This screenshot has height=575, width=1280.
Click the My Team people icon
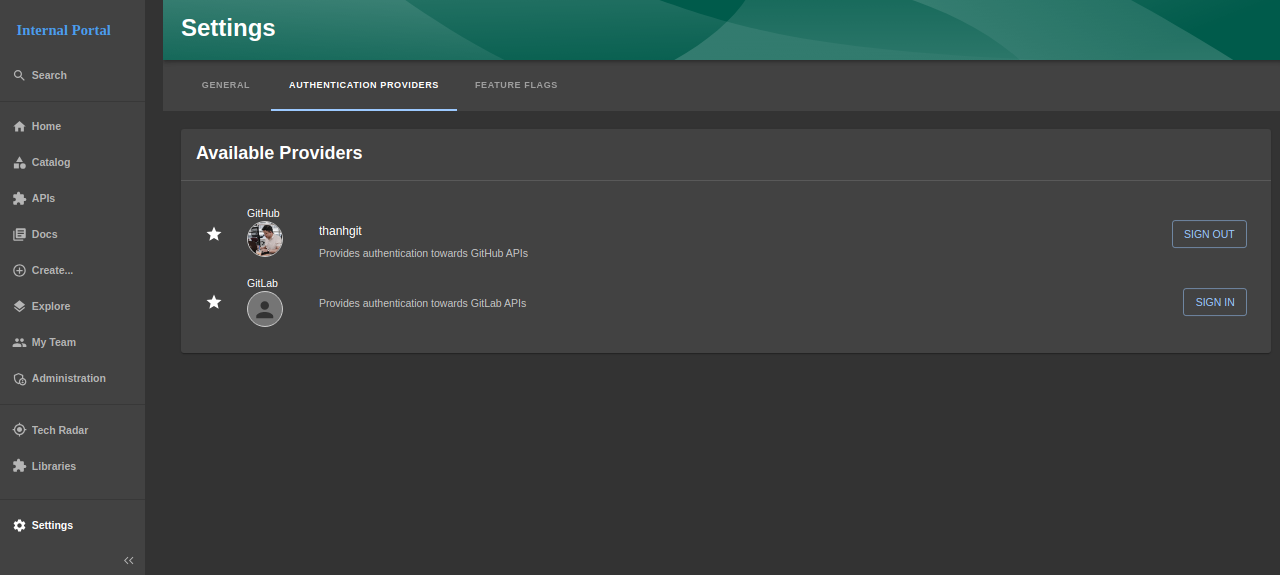19,343
